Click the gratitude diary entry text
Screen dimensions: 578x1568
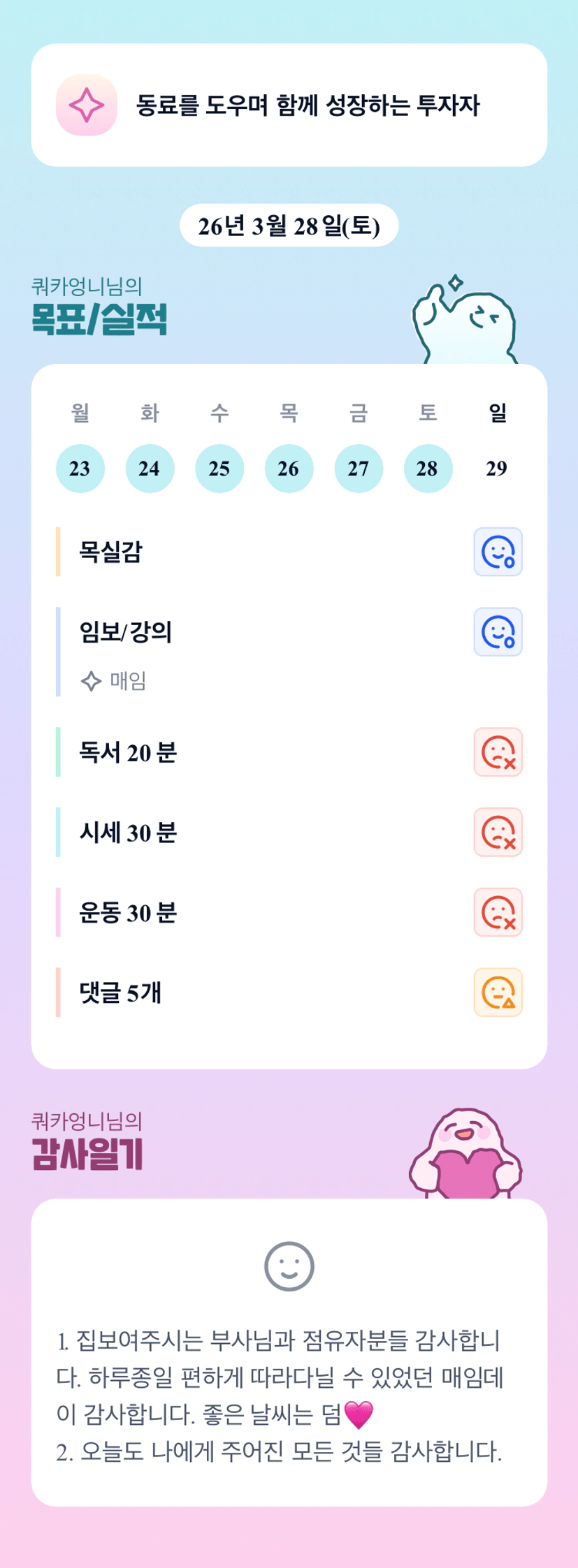tap(280, 1395)
